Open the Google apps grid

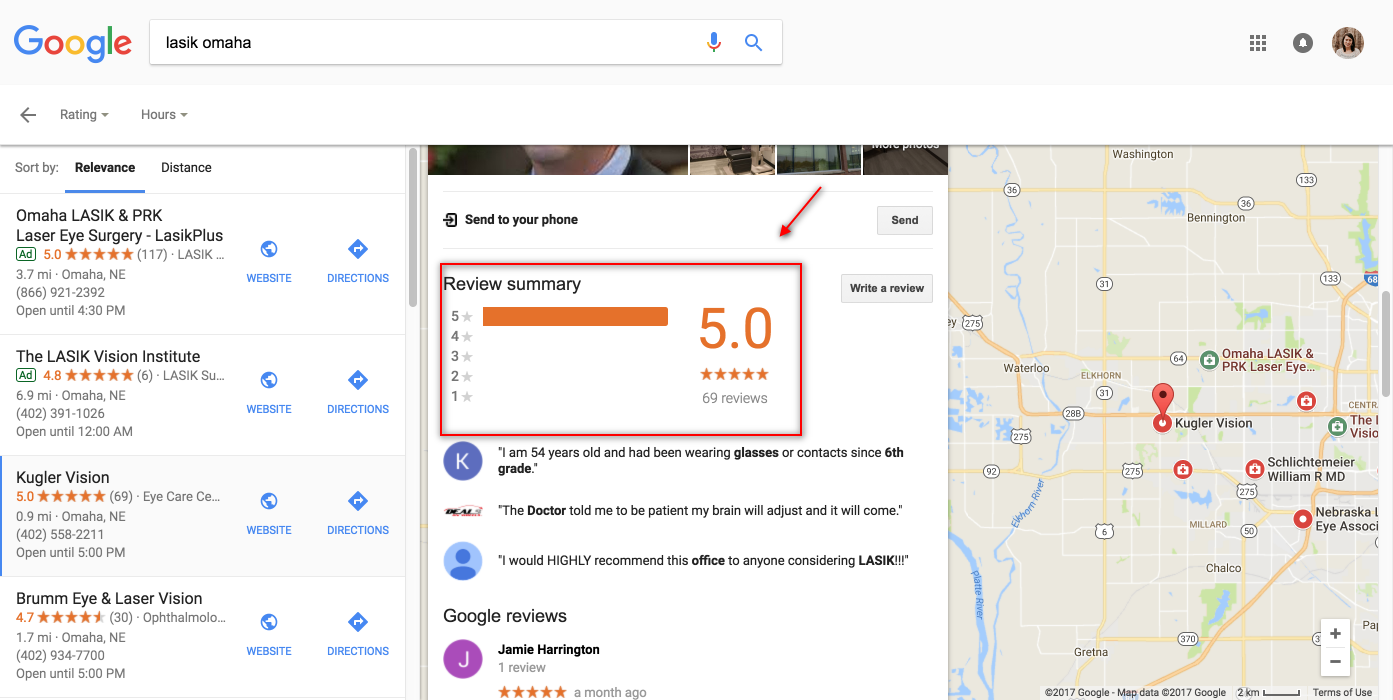tap(1258, 43)
